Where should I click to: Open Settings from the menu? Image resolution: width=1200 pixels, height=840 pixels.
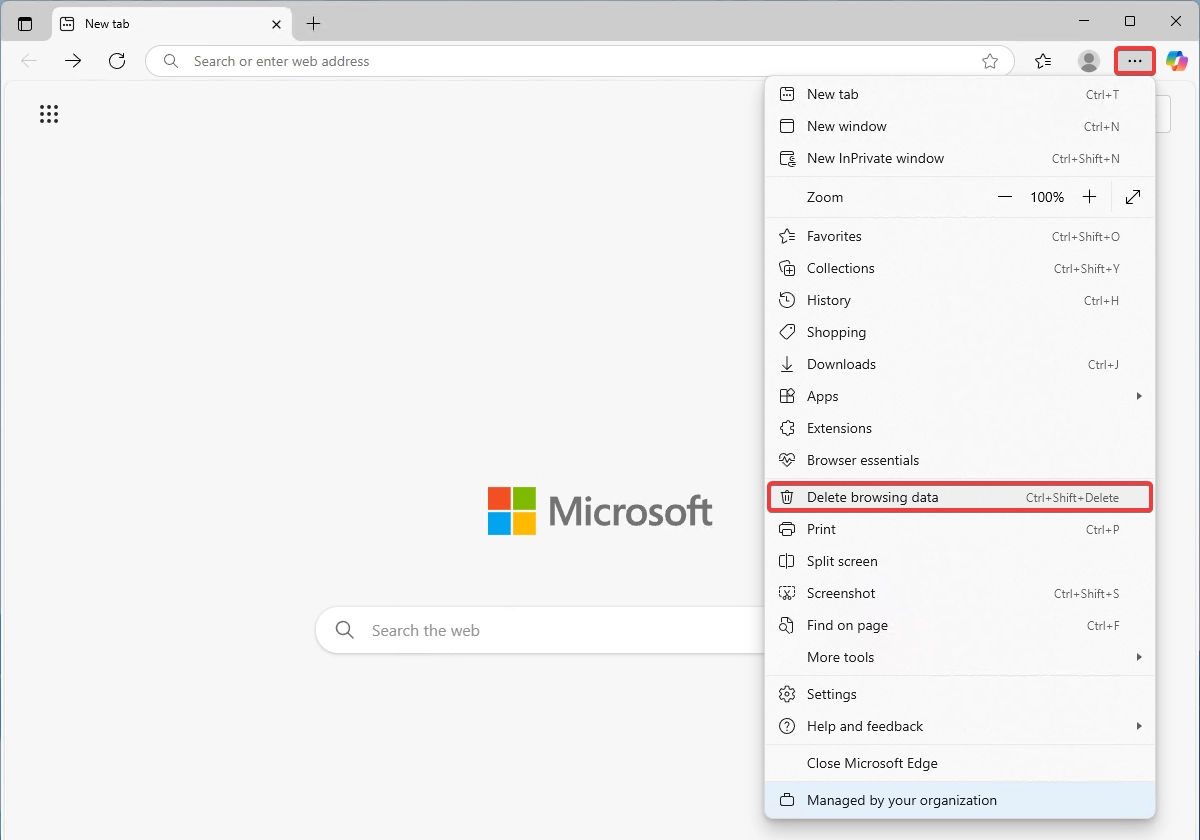pyautogui.click(x=960, y=694)
